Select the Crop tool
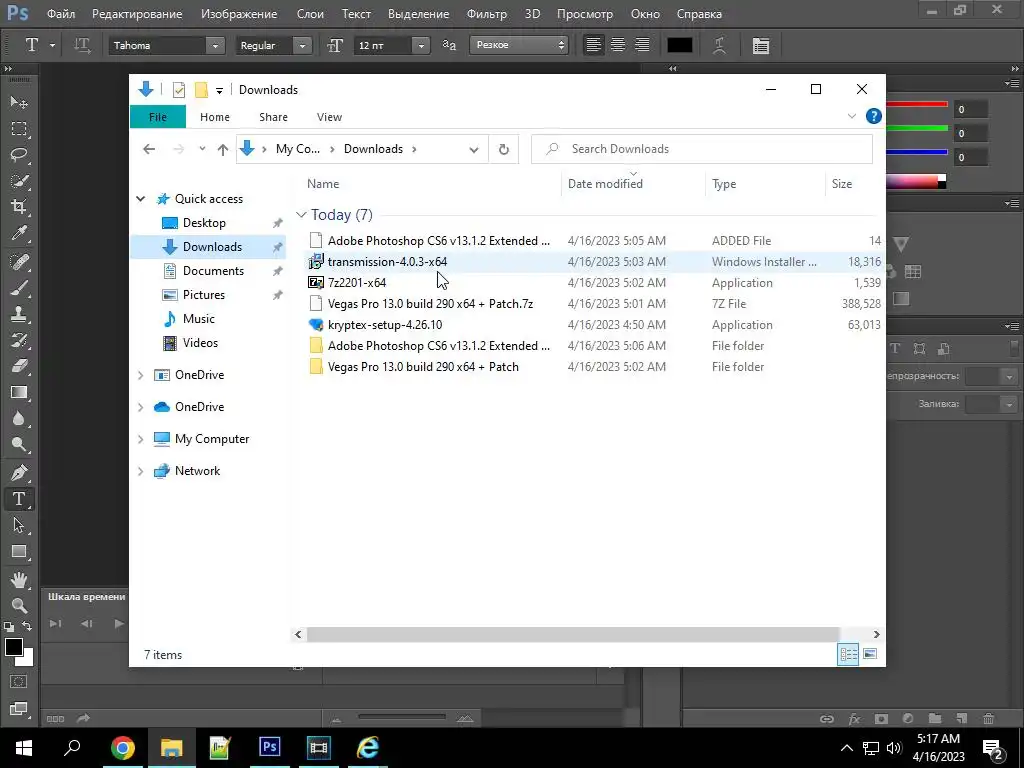1024x768 pixels. click(x=19, y=207)
